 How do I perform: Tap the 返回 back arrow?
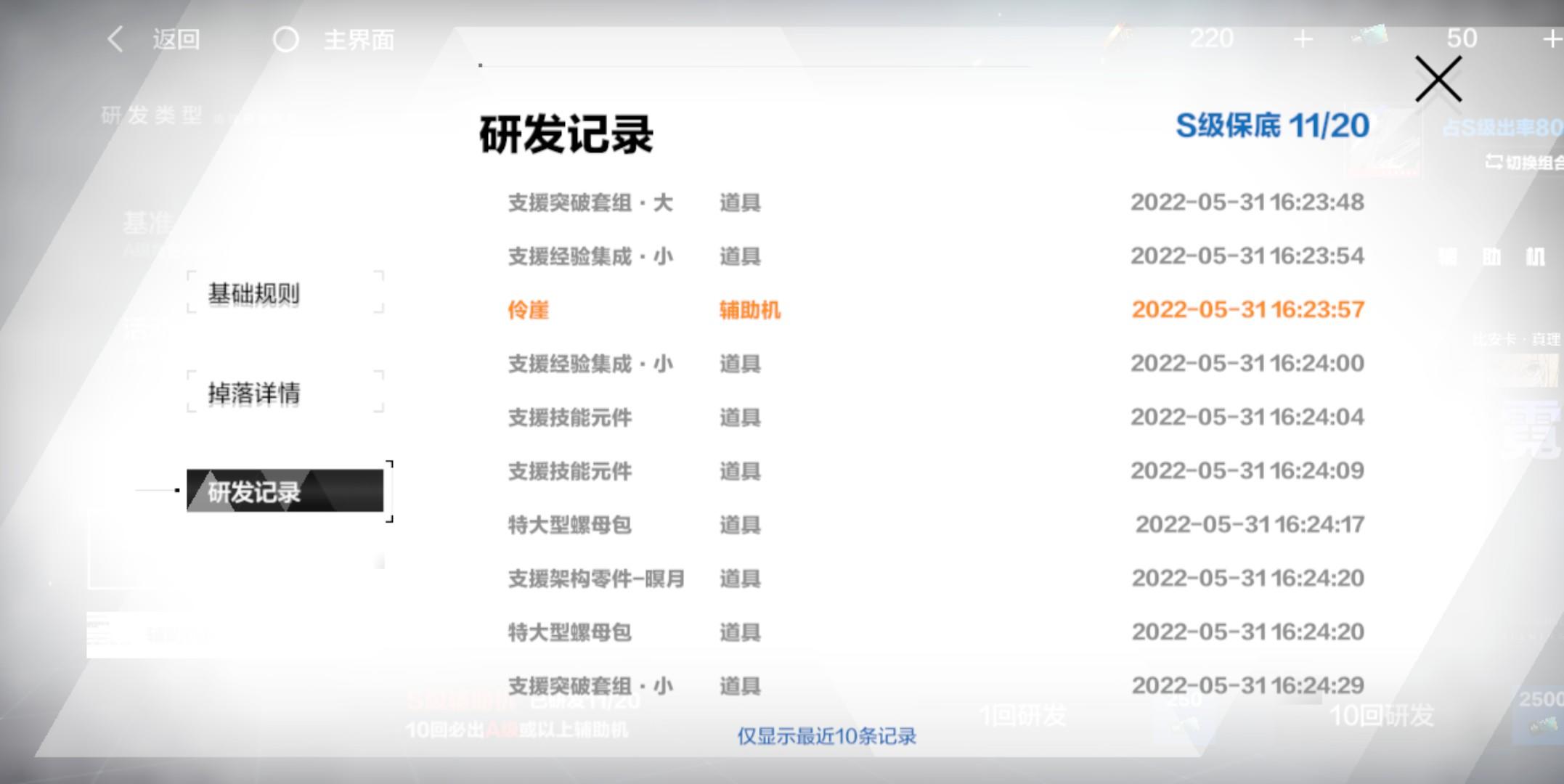tap(115, 39)
